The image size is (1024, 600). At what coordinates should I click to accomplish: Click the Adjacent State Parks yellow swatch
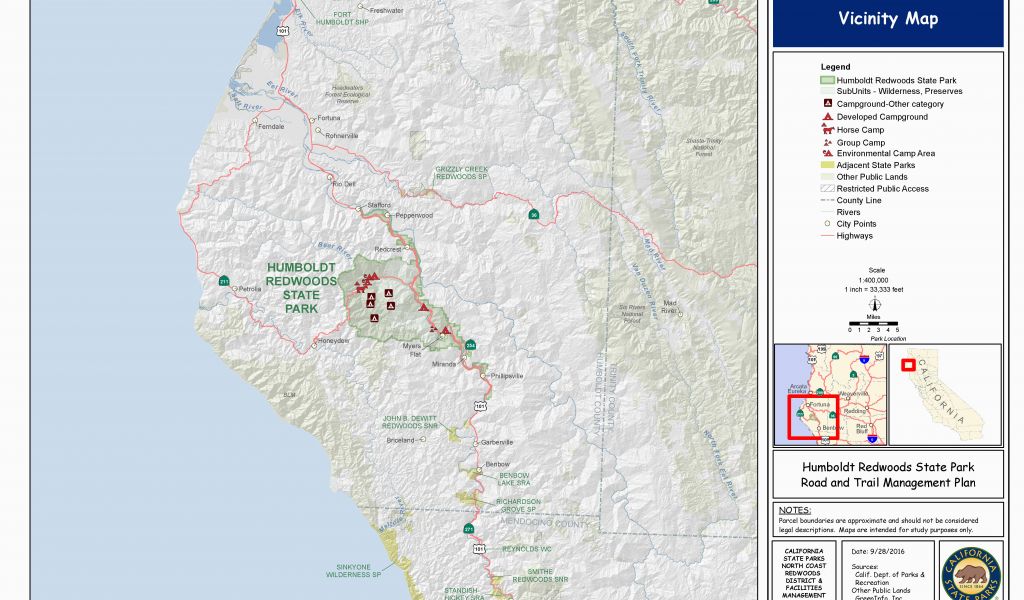pyautogui.click(x=827, y=165)
